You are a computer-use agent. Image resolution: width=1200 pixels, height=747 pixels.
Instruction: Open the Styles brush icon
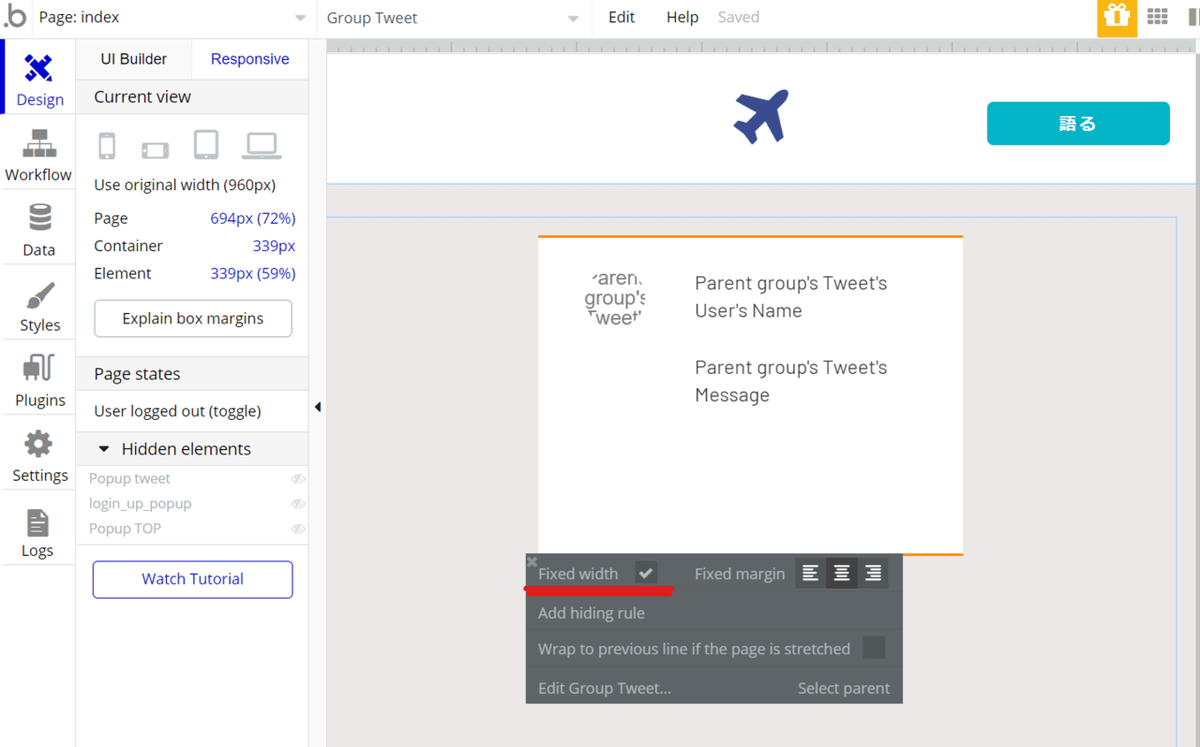click(39, 305)
